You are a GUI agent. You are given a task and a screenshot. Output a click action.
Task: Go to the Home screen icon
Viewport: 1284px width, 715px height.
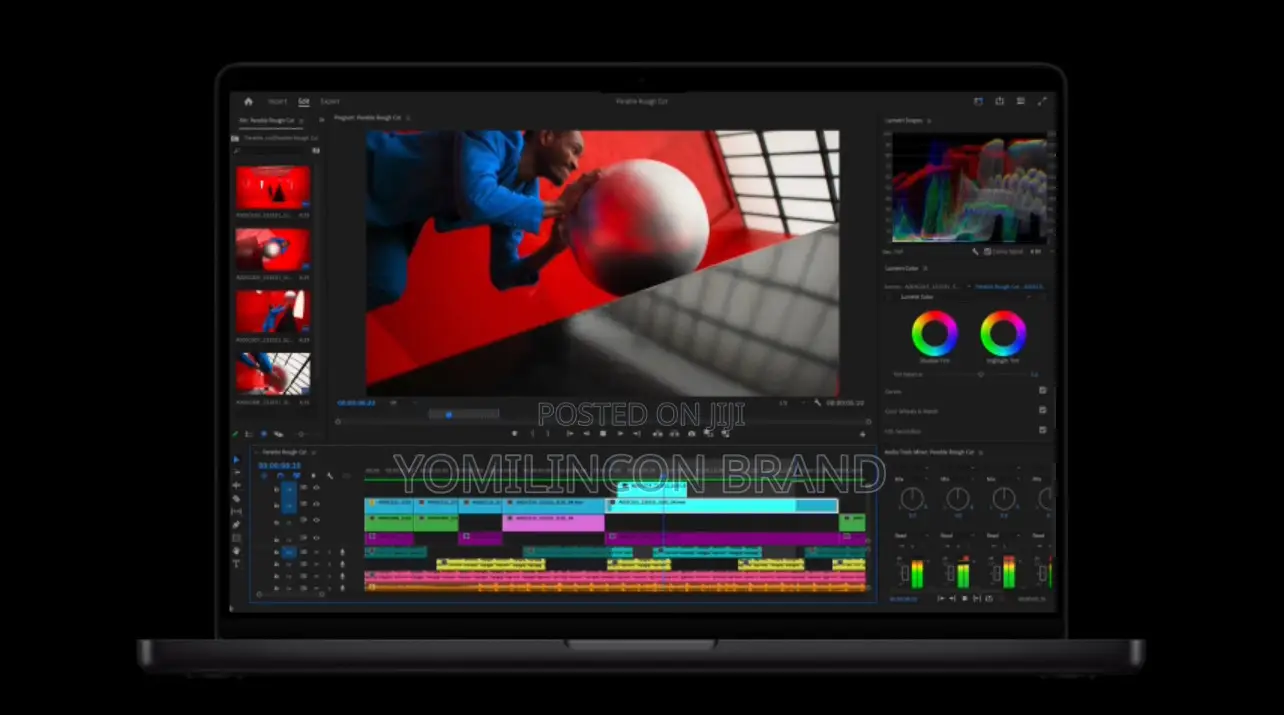coord(248,101)
